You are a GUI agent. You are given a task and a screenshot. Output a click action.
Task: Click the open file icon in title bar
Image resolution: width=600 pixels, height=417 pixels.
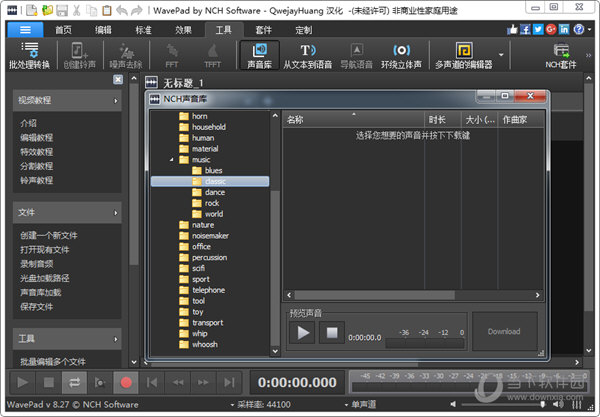click(47, 10)
